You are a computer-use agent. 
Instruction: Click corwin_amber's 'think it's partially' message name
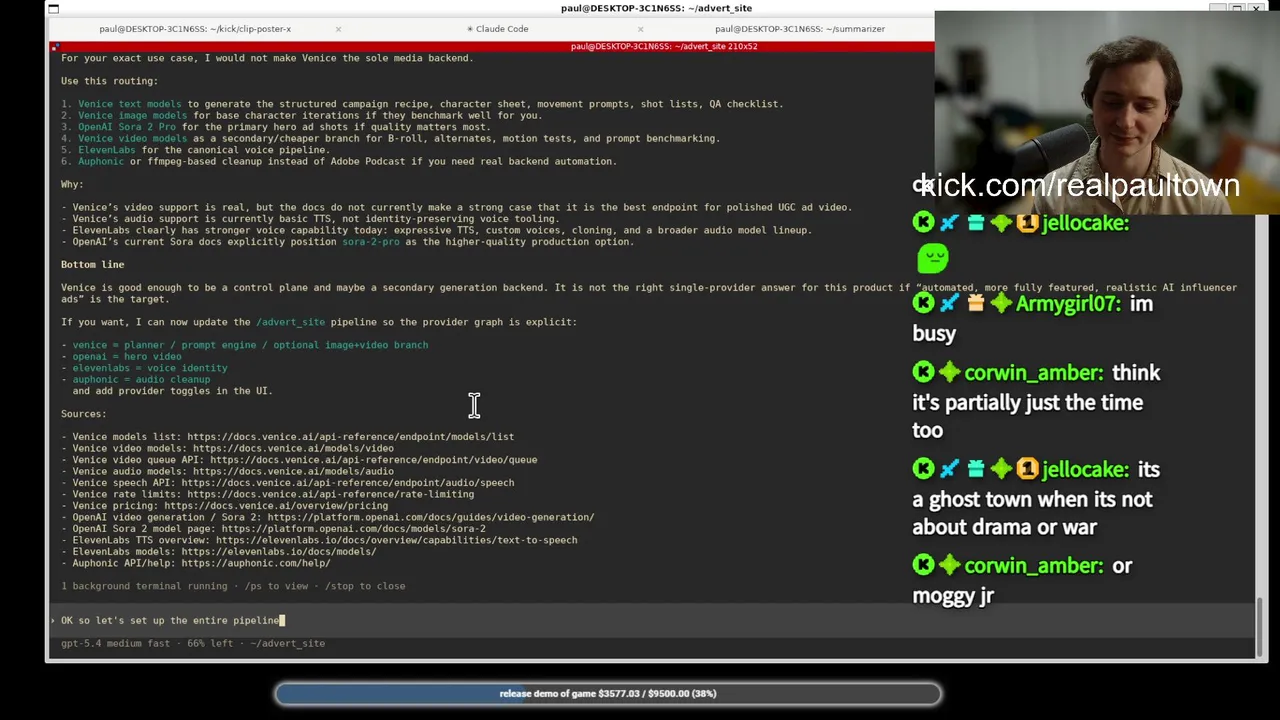pyautogui.click(x=1032, y=373)
